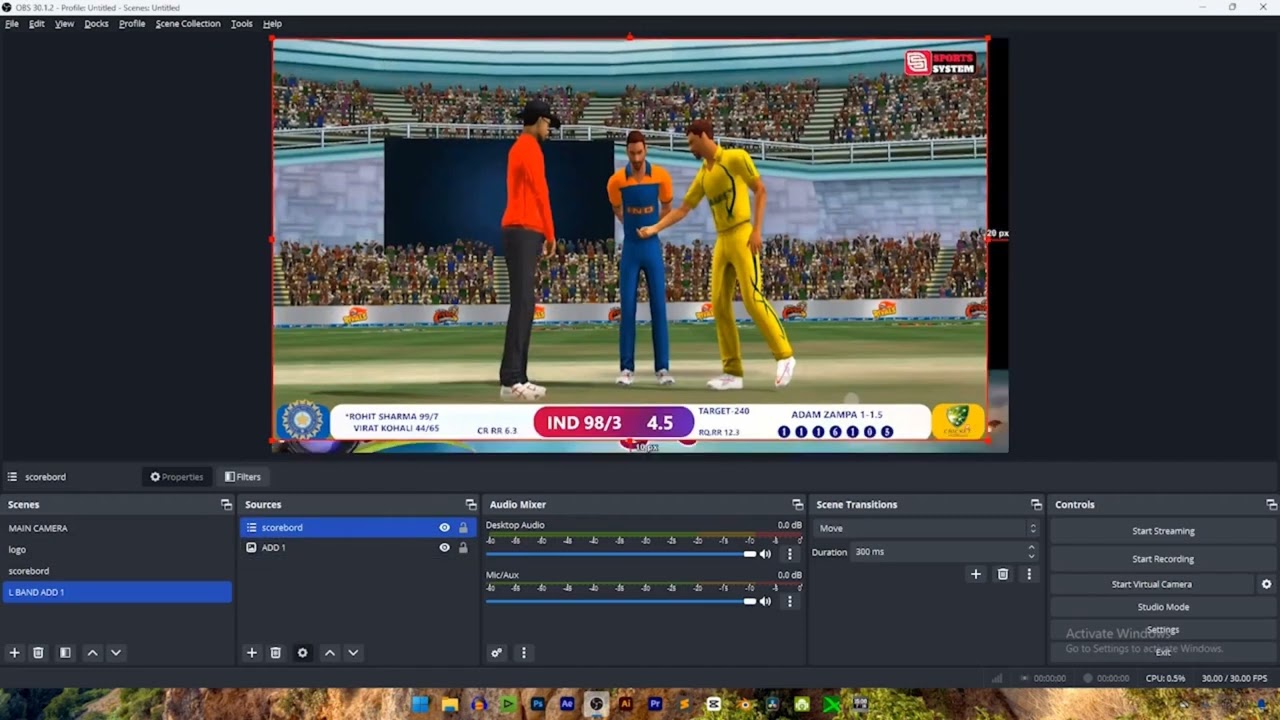Open Photoshop from the taskbar

point(538,704)
